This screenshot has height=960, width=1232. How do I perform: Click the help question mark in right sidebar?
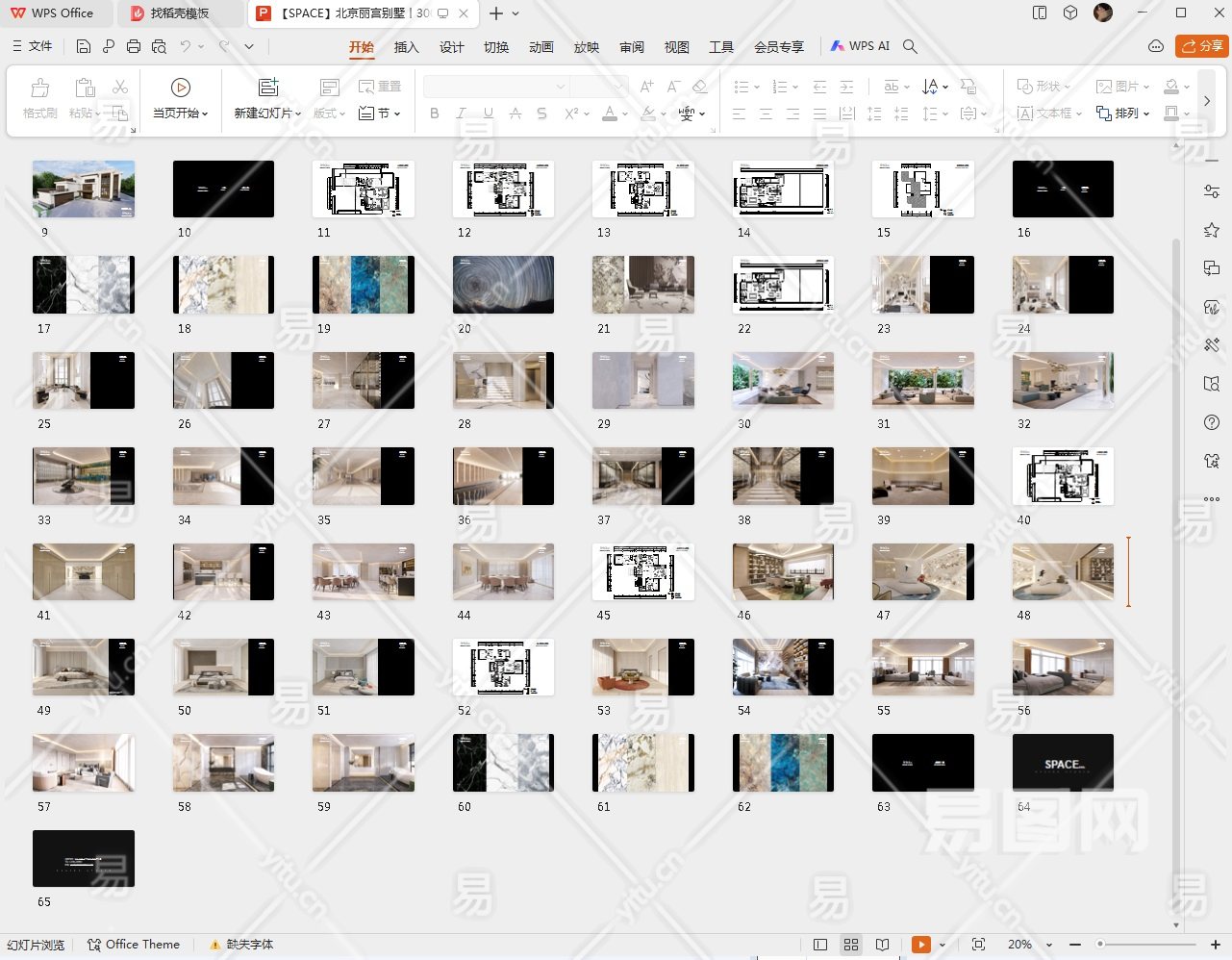point(1212,422)
